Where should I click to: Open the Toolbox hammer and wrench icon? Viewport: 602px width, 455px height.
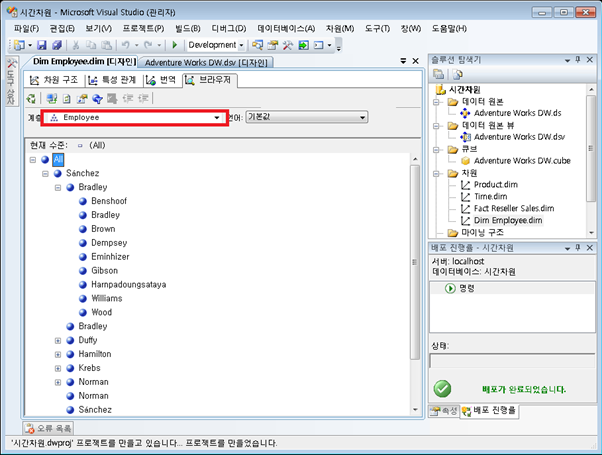[x=288, y=45]
